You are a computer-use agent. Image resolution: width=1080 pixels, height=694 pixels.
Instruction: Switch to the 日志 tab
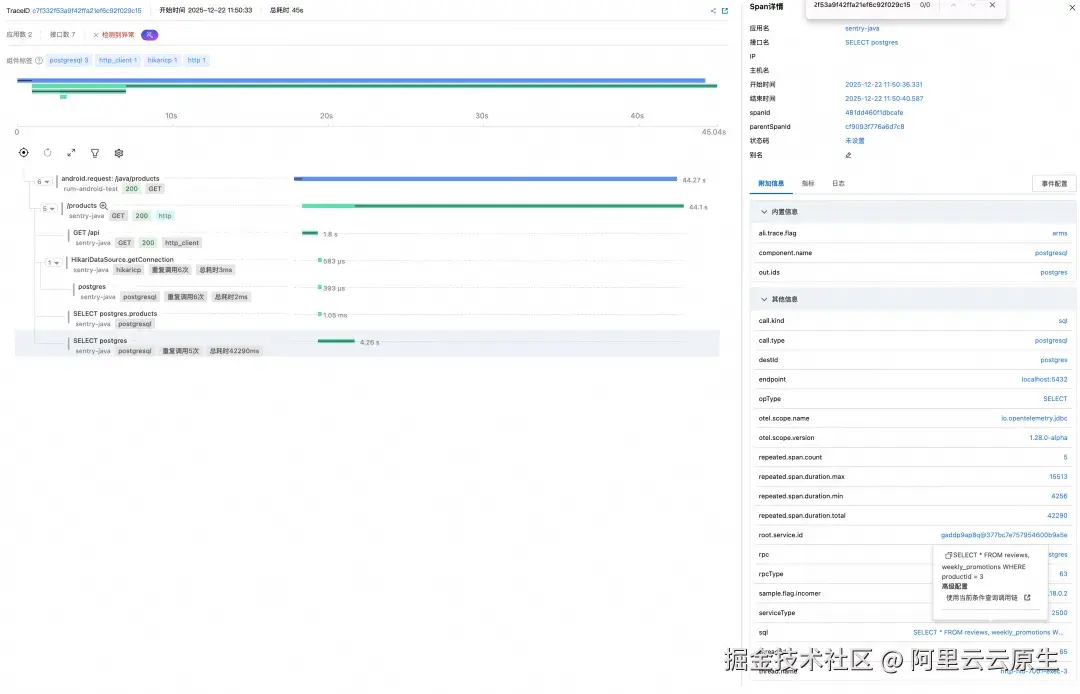pos(838,184)
